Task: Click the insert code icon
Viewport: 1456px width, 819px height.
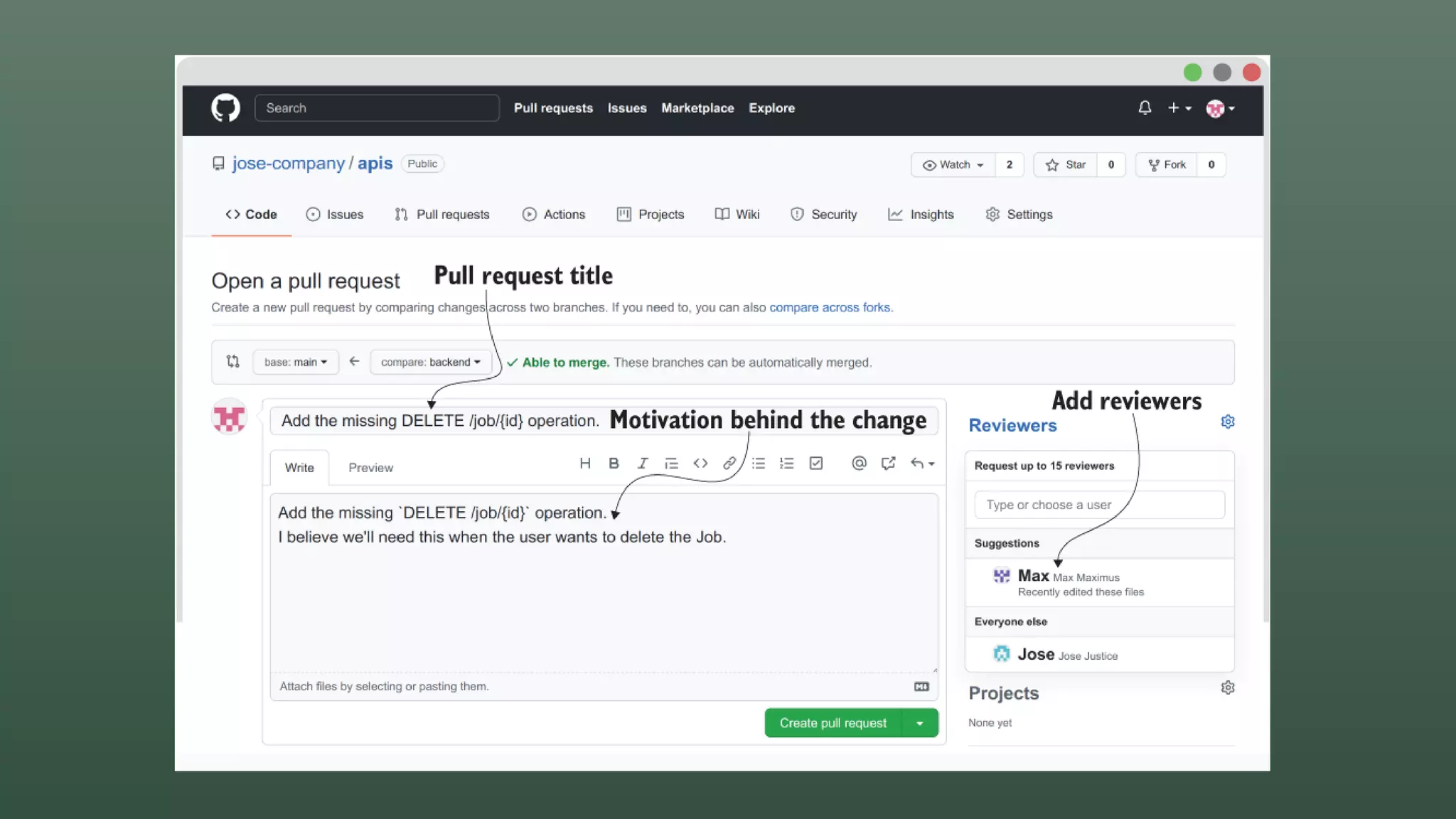Action: coord(700,464)
